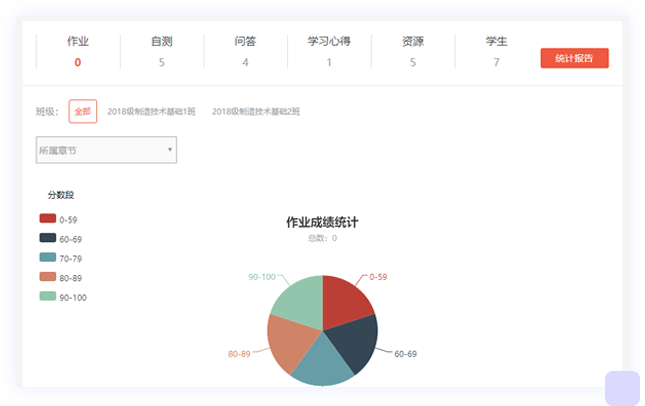Click the 统计报告 button
This screenshot has height=406, width=645.
pos(574,58)
